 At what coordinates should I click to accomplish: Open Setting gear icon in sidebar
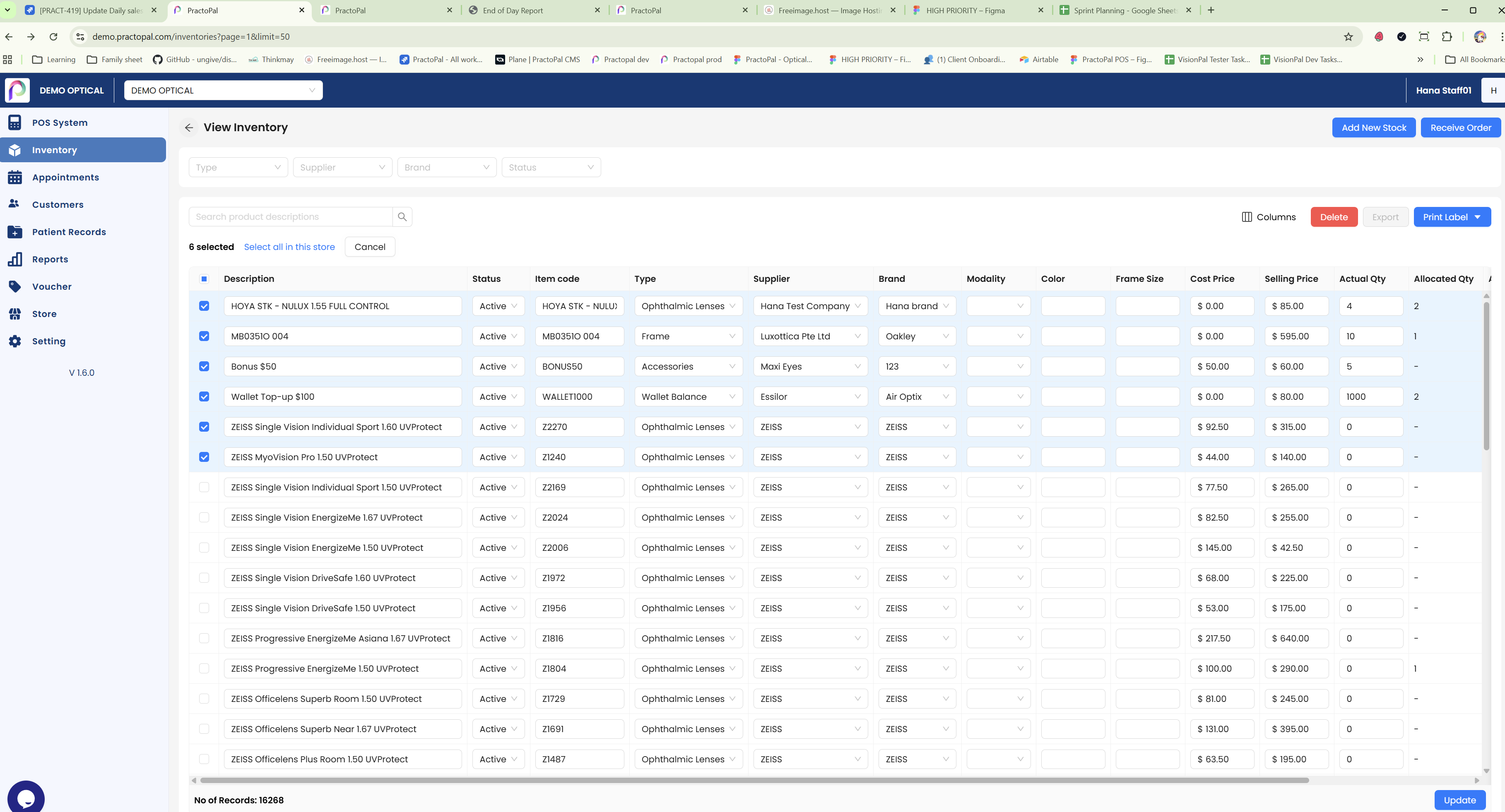pos(14,341)
